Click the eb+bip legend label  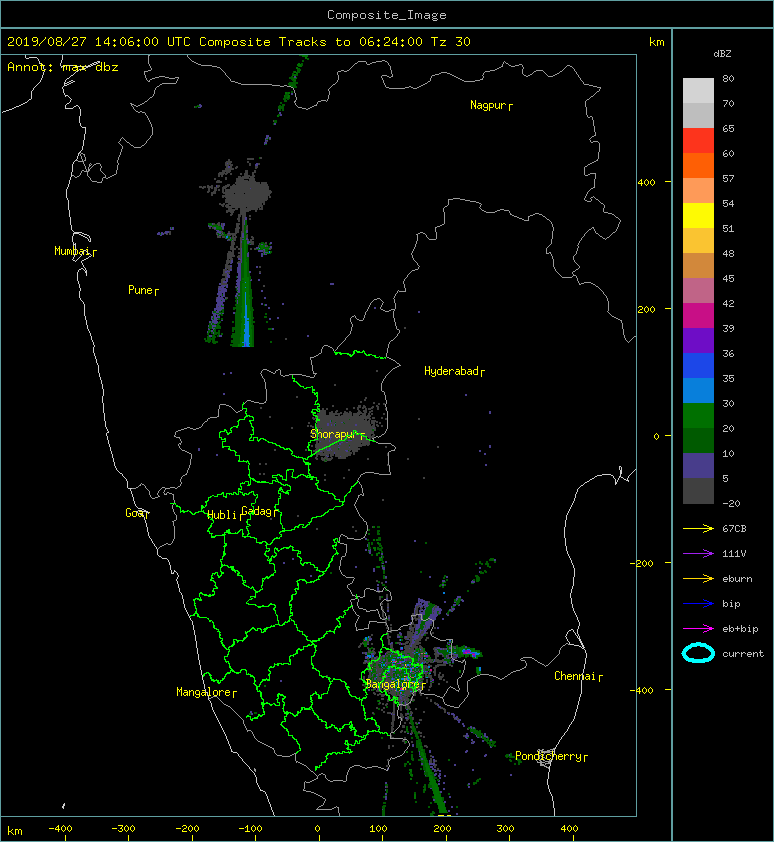pyautogui.click(x=740, y=629)
